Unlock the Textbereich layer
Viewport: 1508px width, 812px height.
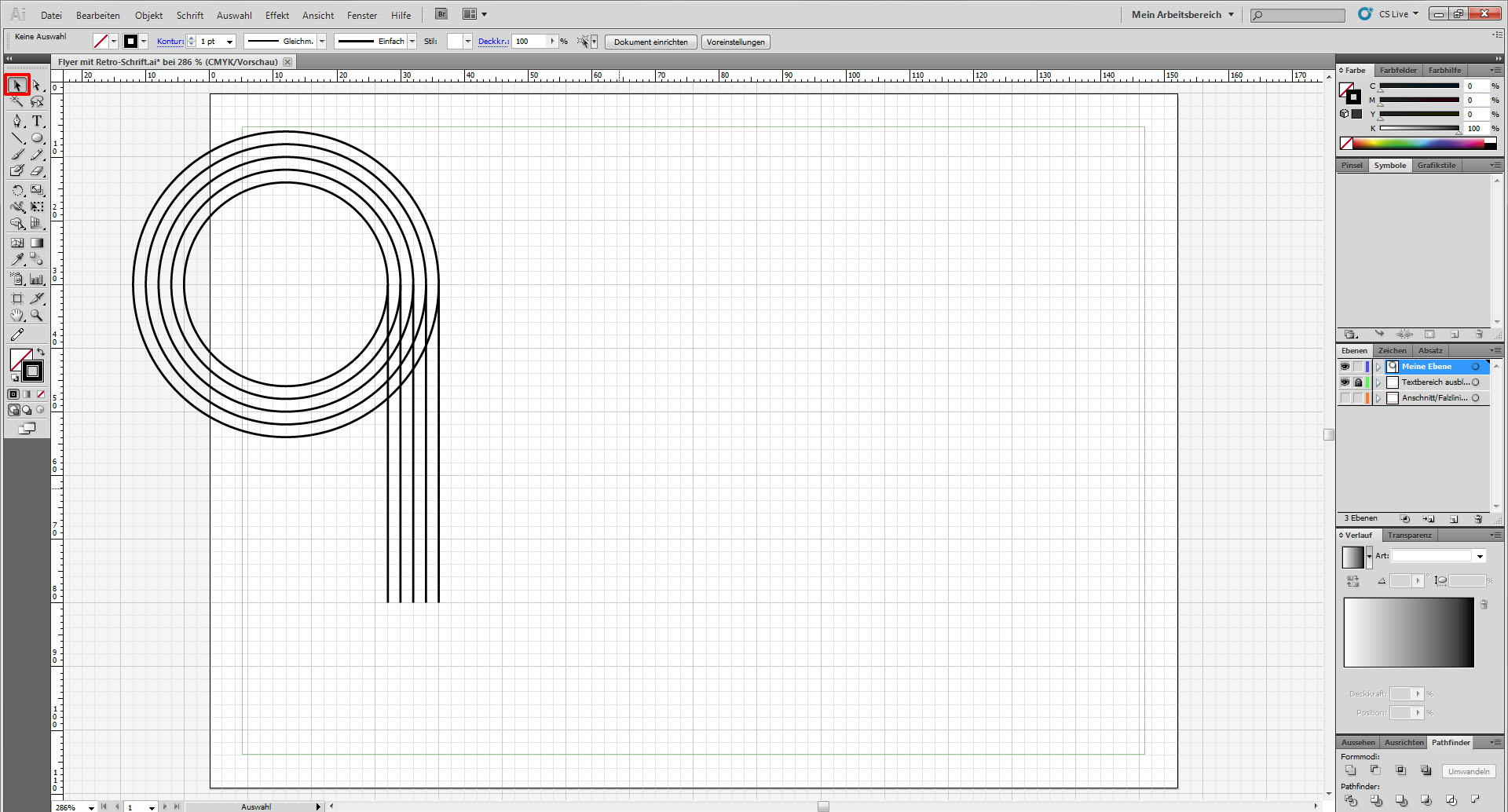[1358, 382]
